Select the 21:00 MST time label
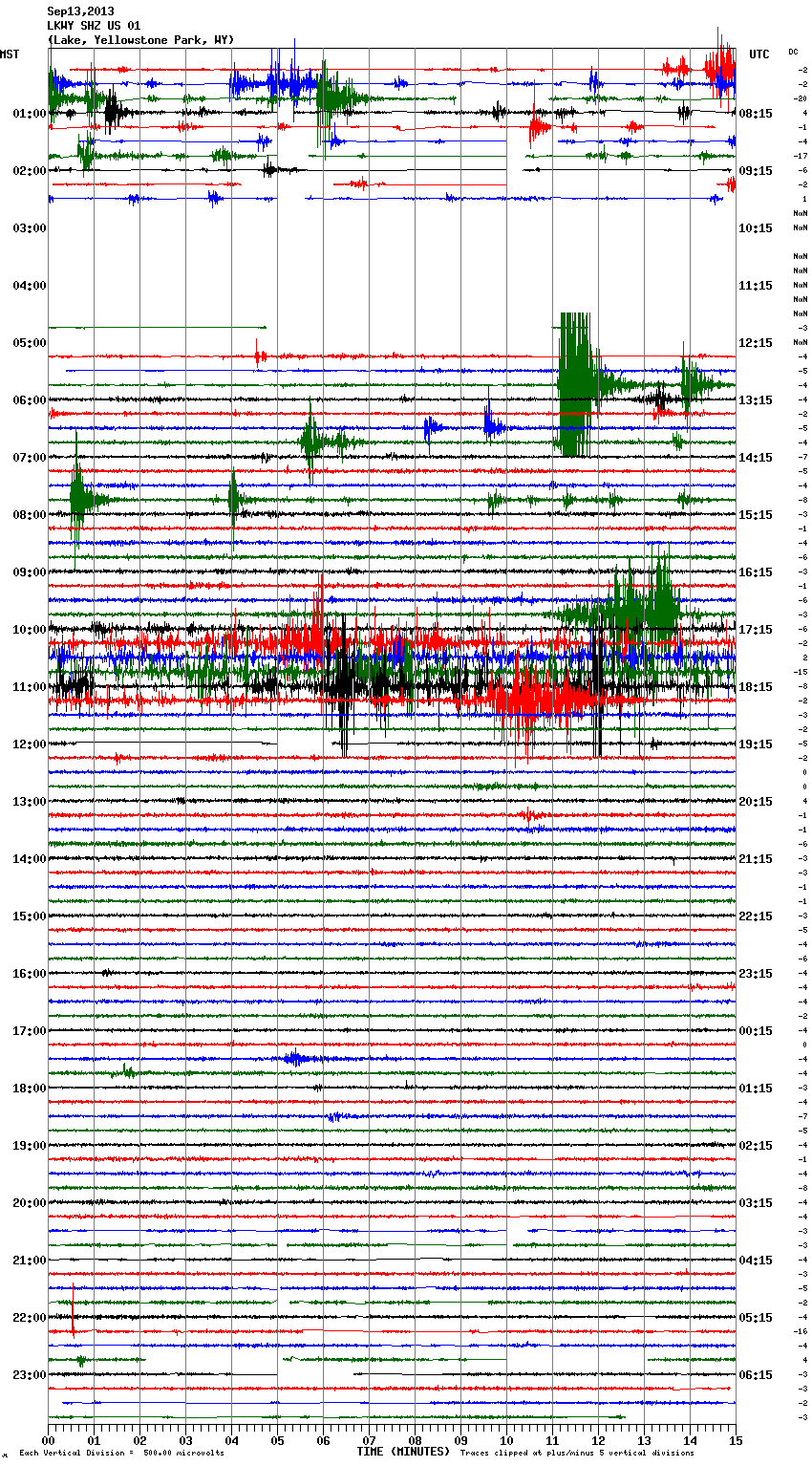 [30, 1261]
